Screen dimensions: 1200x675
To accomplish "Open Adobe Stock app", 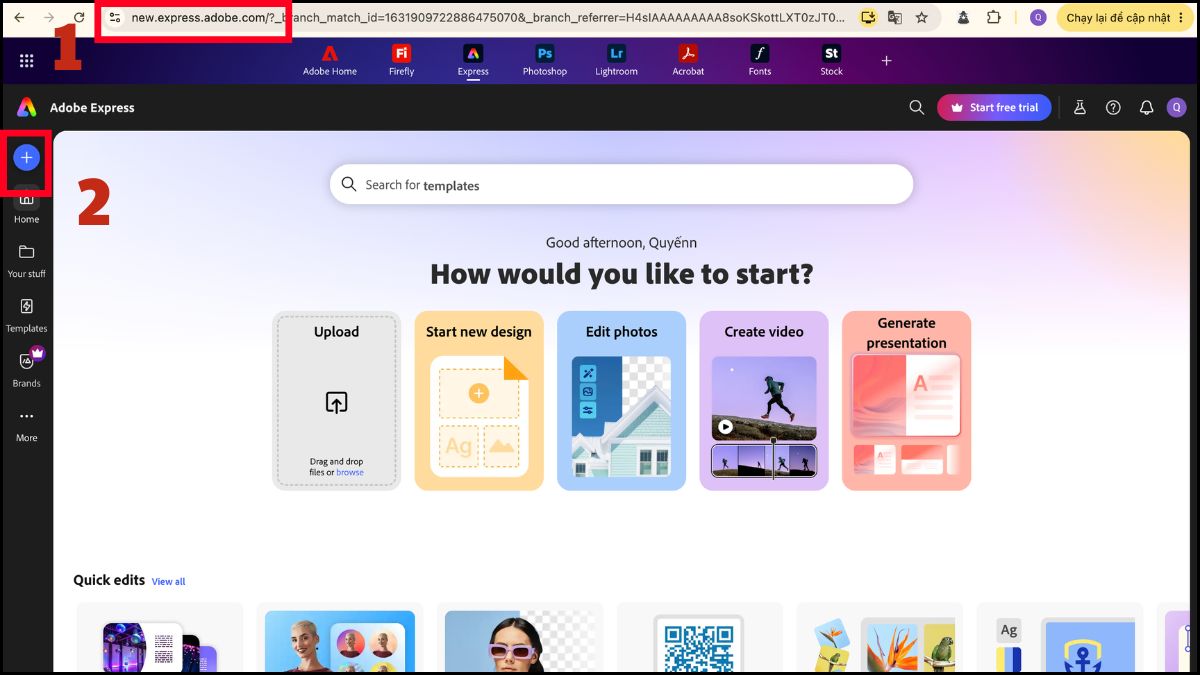I will tap(832, 60).
